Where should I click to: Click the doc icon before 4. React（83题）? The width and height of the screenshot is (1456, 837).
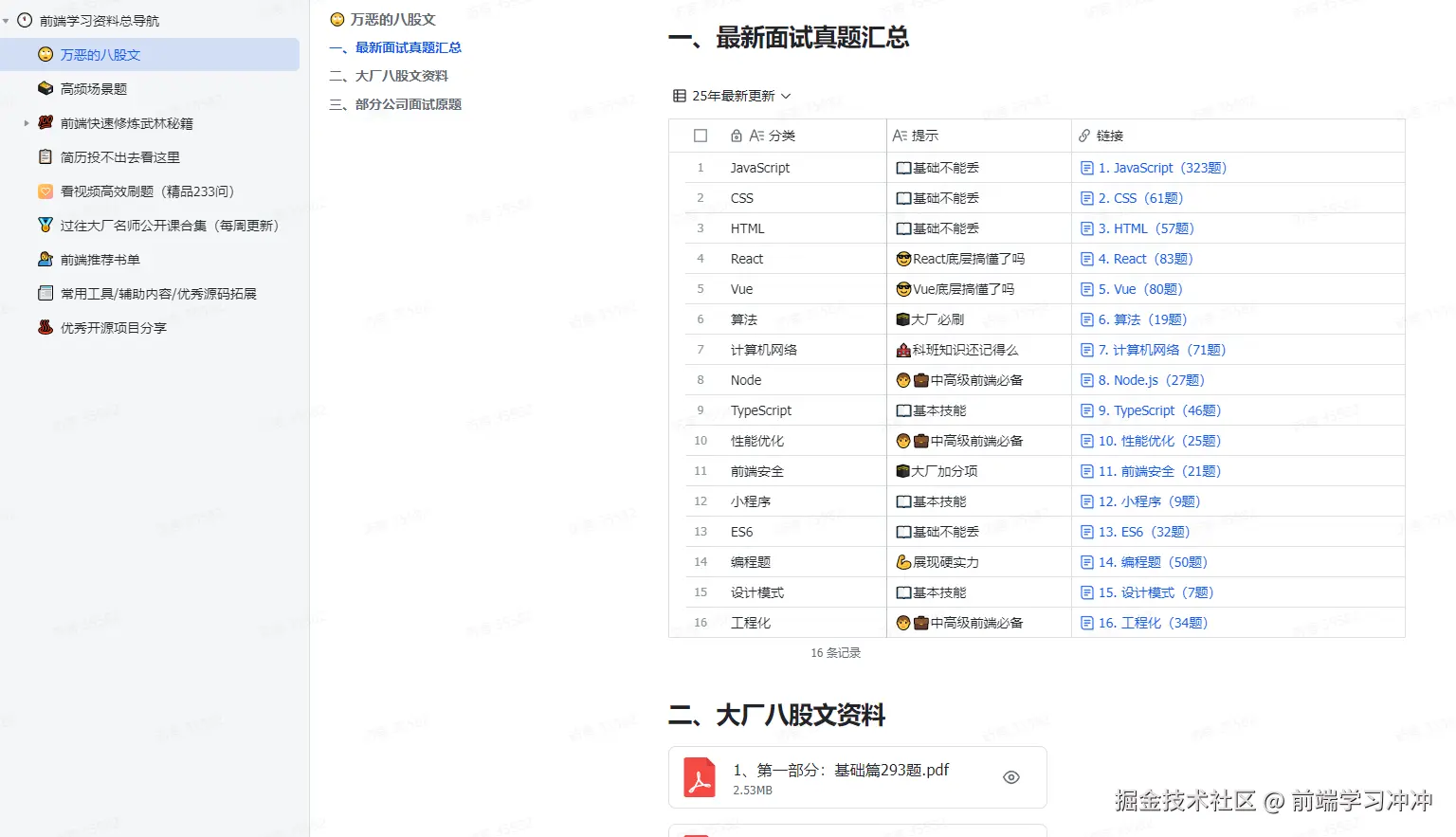coord(1087,259)
